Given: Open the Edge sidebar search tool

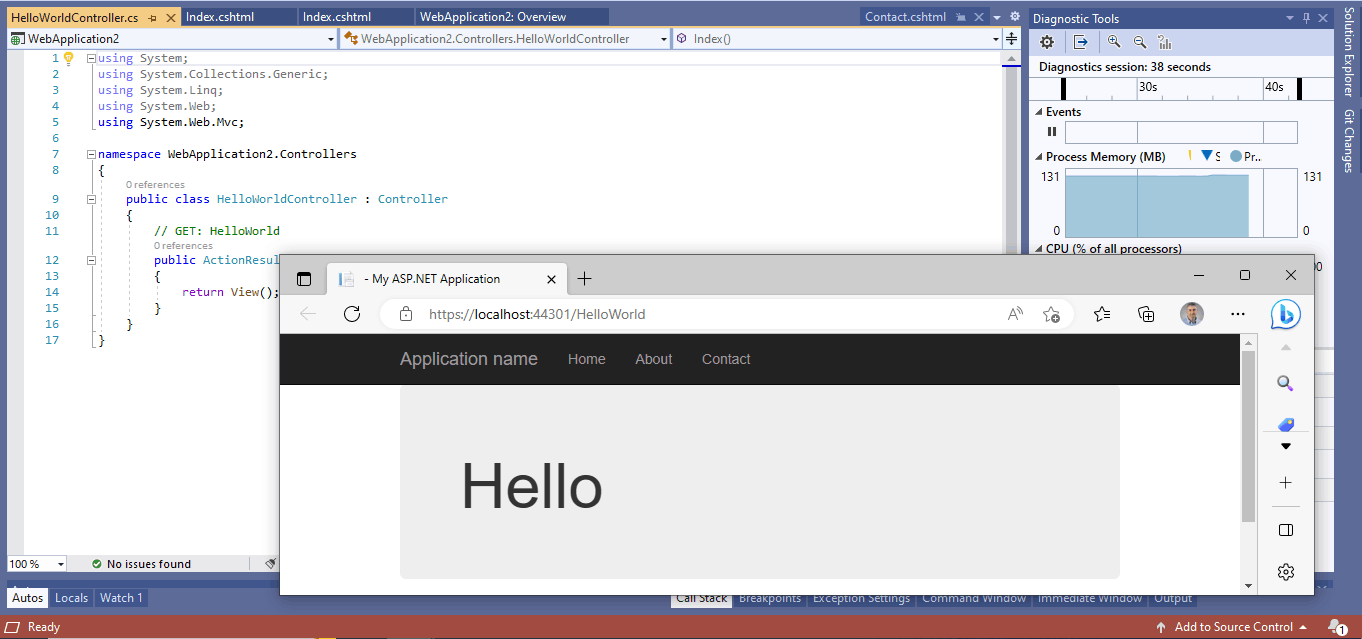Looking at the screenshot, I should click(x=1286, y=383).
